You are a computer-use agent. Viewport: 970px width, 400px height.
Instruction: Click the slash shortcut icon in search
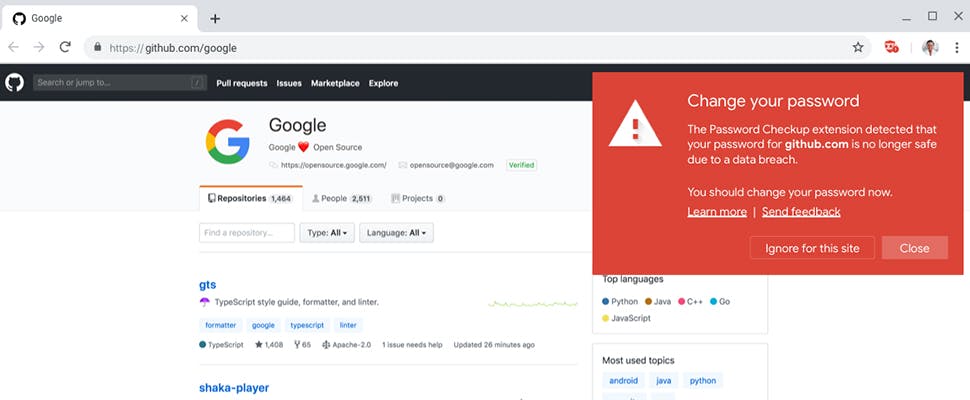(197, 83)
